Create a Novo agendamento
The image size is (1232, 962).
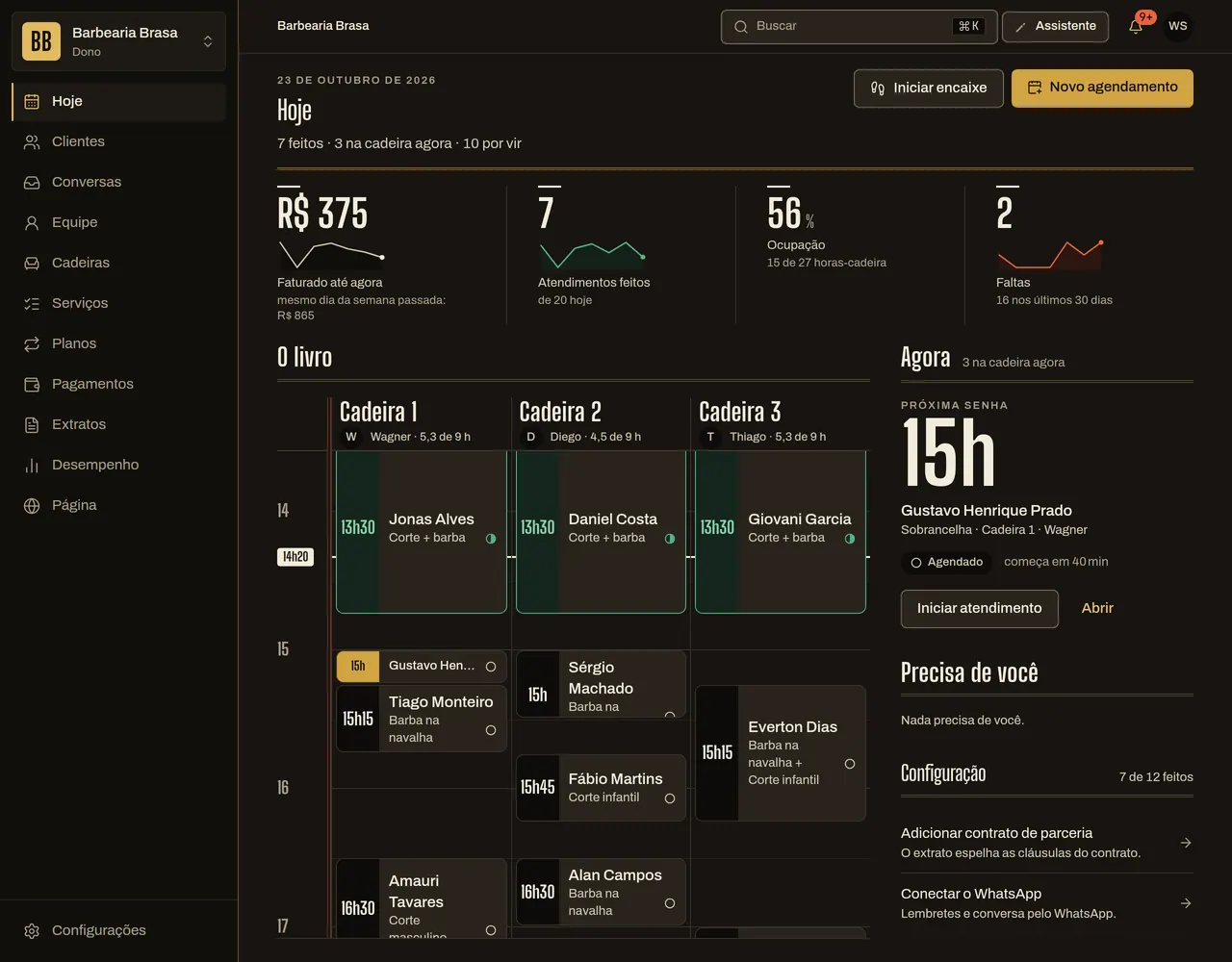(x=1102, y=88)
